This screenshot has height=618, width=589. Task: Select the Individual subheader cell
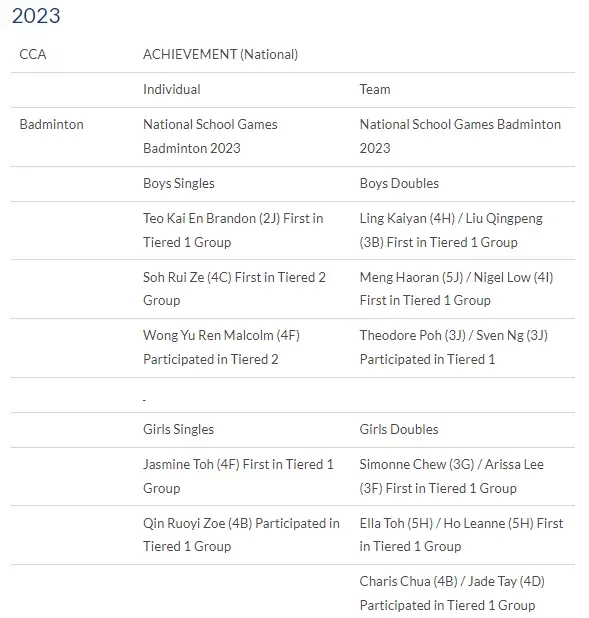click(x=171, y=89)
